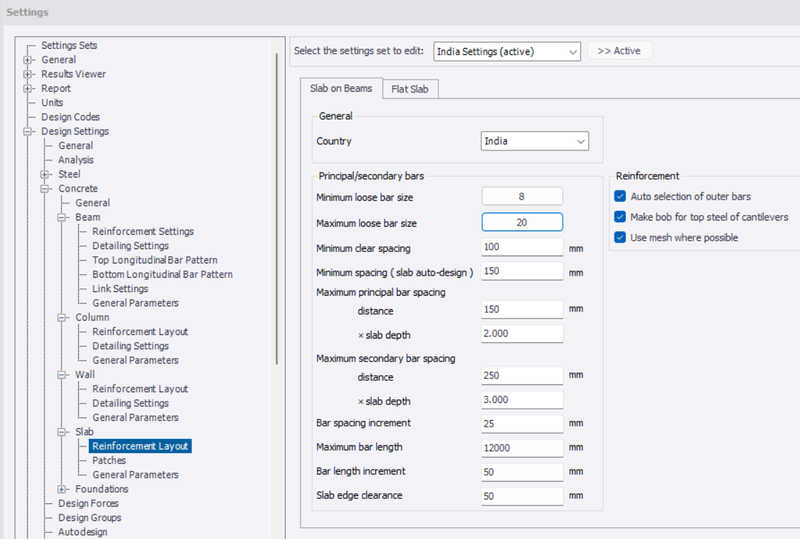This screenshot has height=539, width=800.
Task: Open Patches under Slab
Action: click(x=109, y=460)
